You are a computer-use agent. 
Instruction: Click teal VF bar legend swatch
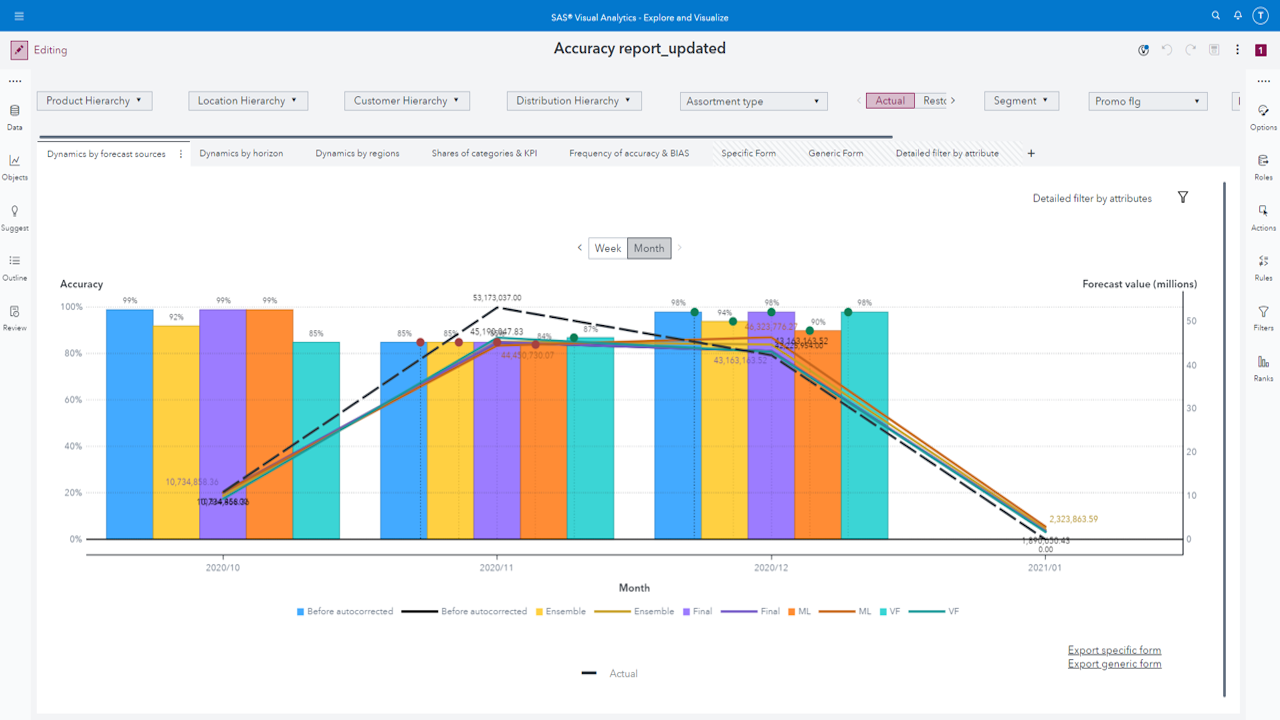[x=883, y=611]
